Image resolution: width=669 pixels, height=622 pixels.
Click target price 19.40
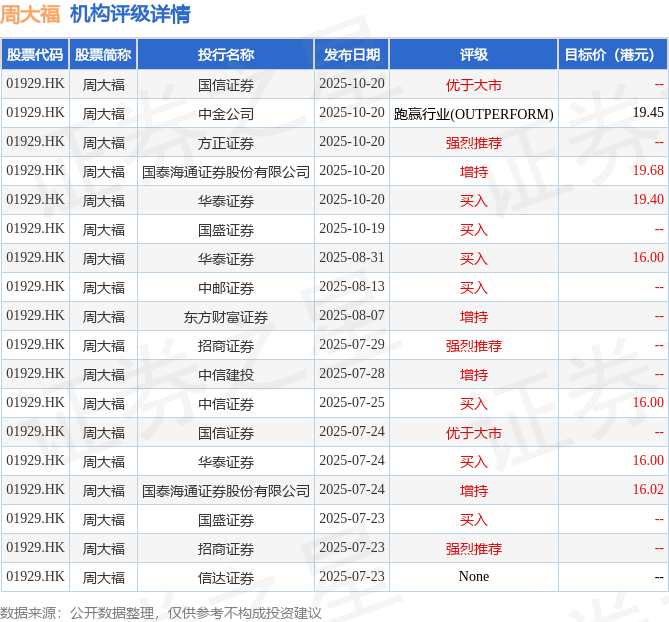point(648,199)
